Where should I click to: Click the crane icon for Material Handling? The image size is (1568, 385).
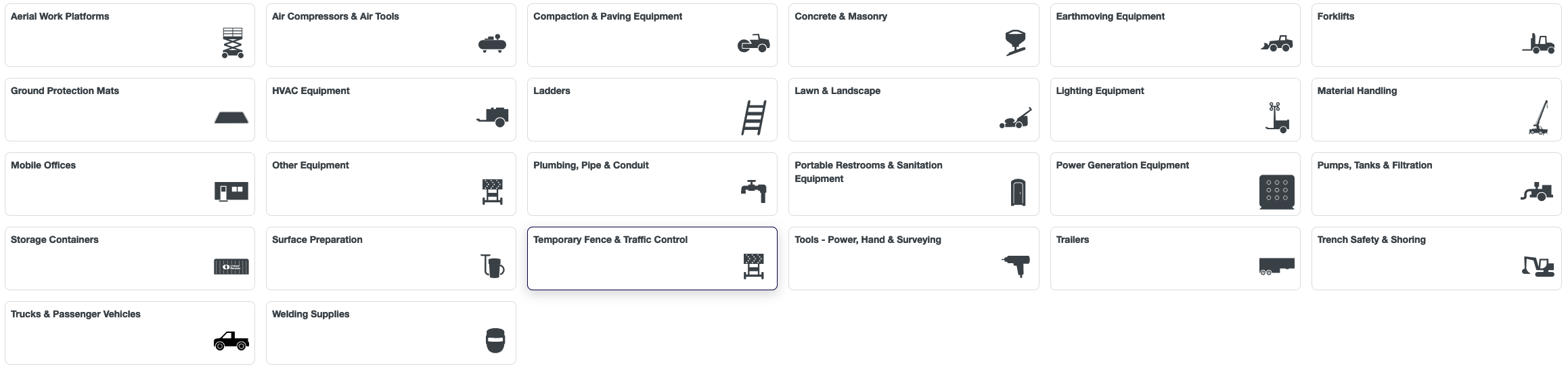pyautogui.click(x=1539, y=118)
